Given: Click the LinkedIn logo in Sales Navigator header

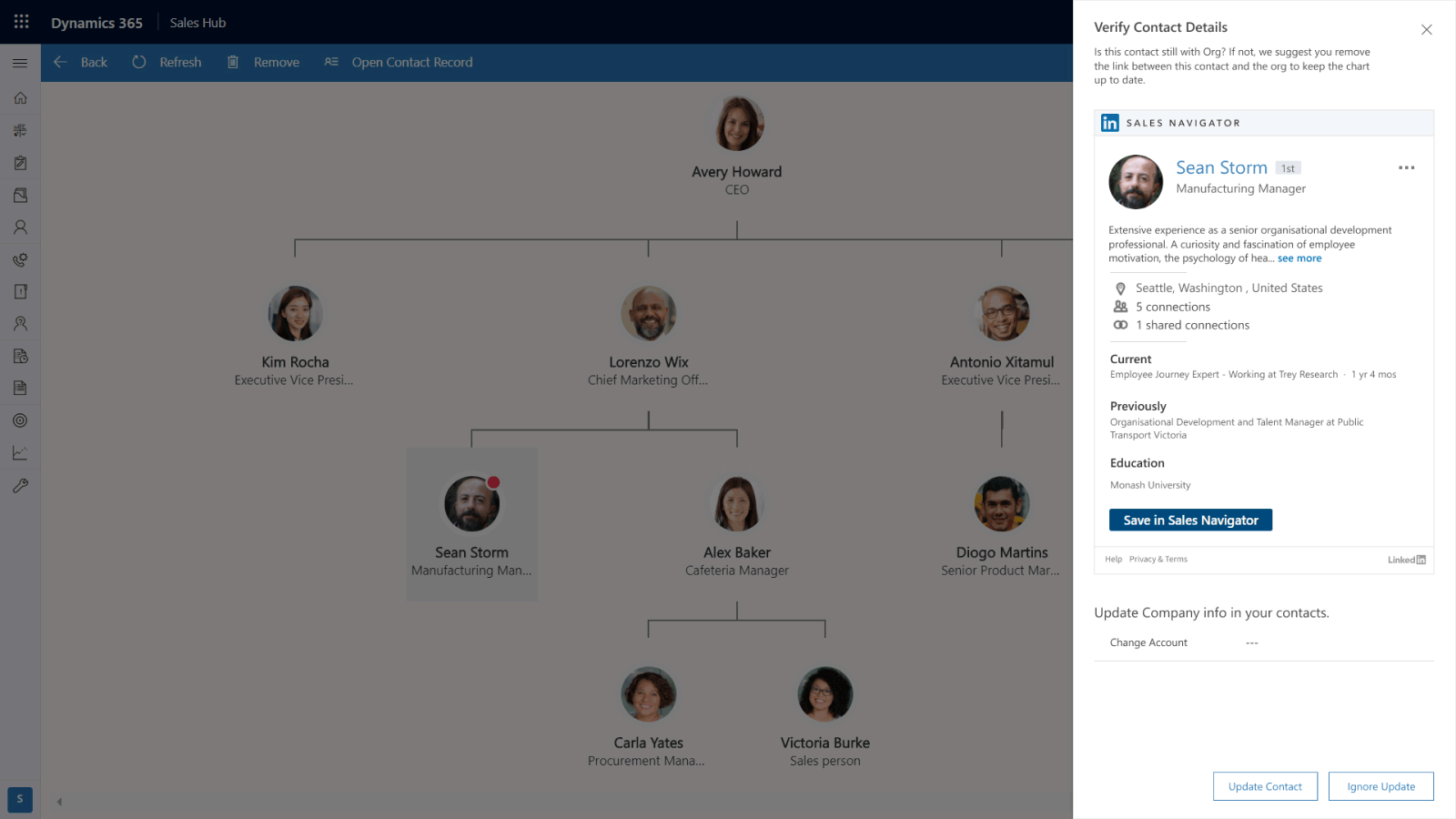Looking at the screenshot, I should click(x=1109, y=123).
